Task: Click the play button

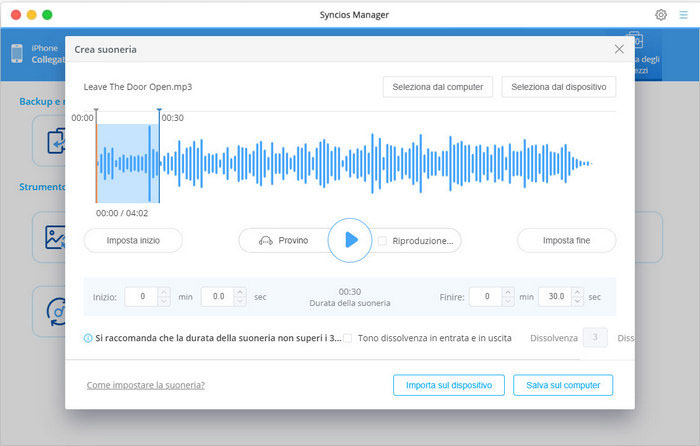Action: [350, 240]
